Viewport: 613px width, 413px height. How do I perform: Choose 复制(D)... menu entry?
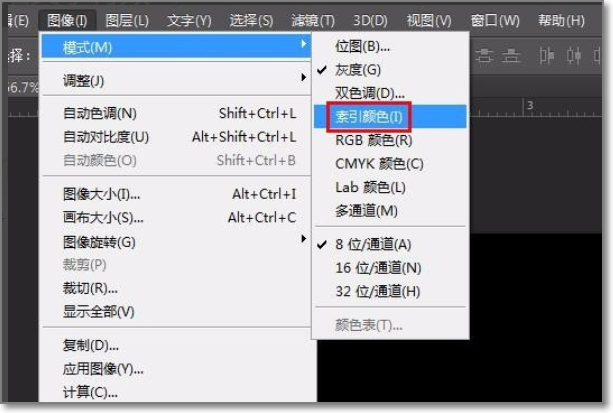176,345
